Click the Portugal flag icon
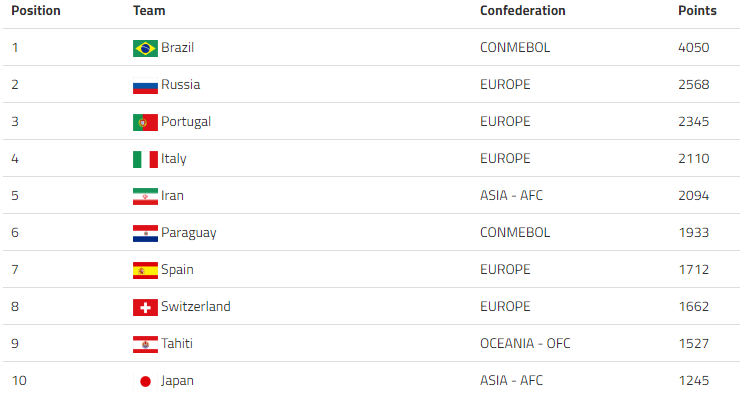Screen dimensions: 740x397 point(145,122)
